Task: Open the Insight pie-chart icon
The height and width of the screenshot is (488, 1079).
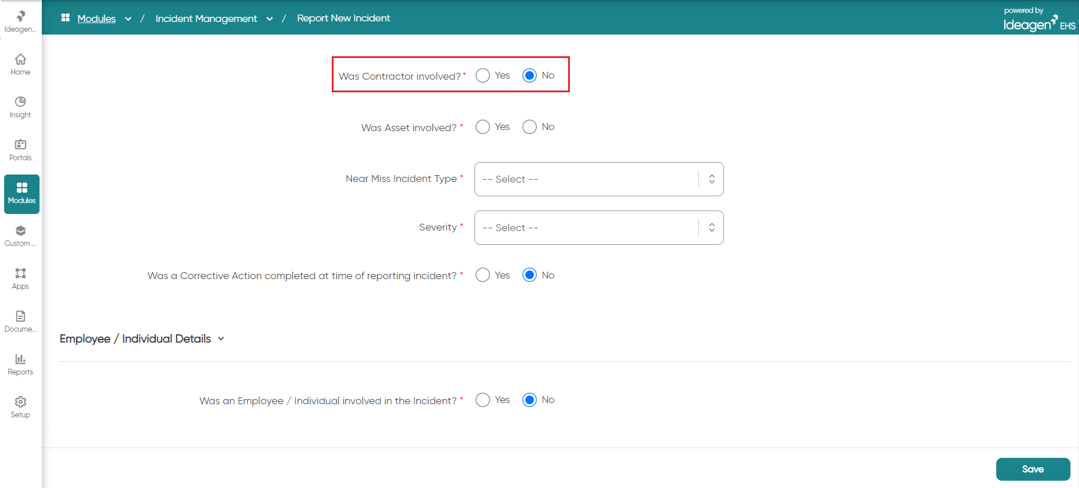Action: point(21,102)
